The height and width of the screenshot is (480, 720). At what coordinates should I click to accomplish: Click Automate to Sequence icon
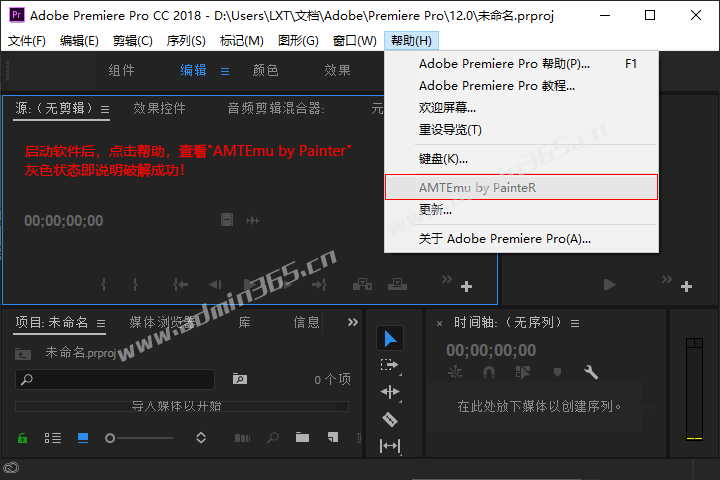point(242,438)
